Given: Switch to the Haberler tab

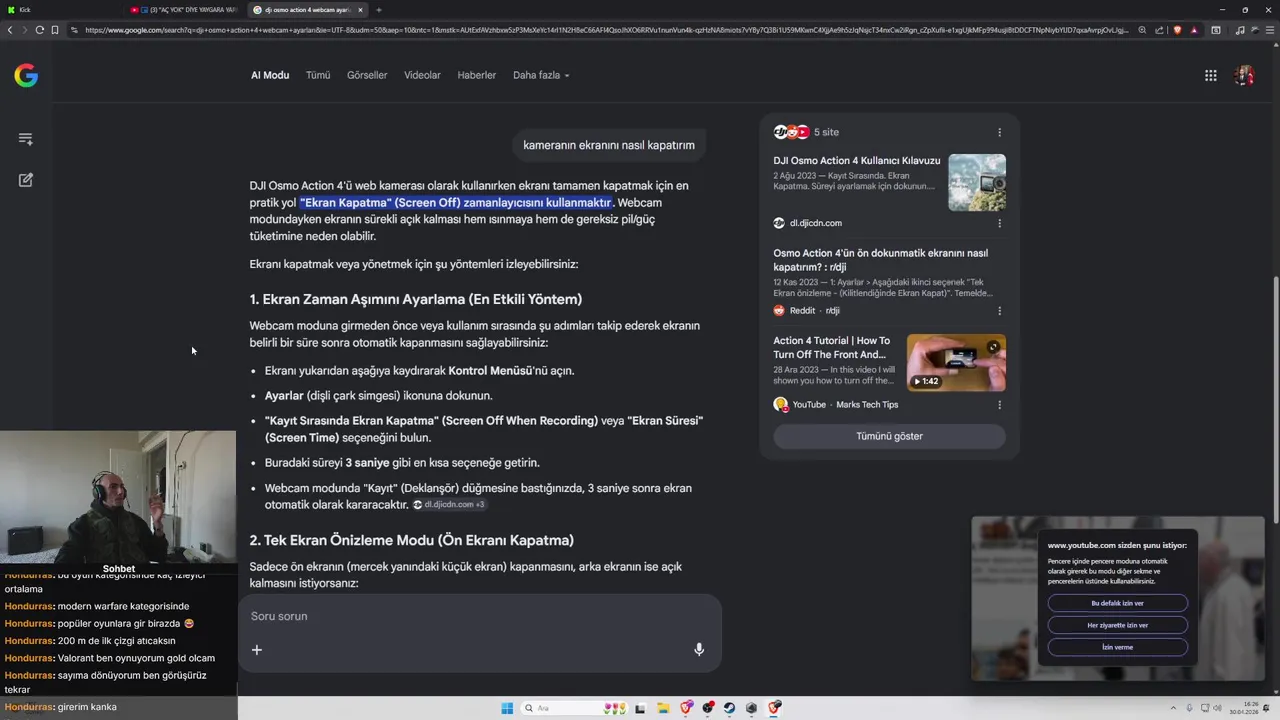Looking at the screenshot, I should coord(477,75).
